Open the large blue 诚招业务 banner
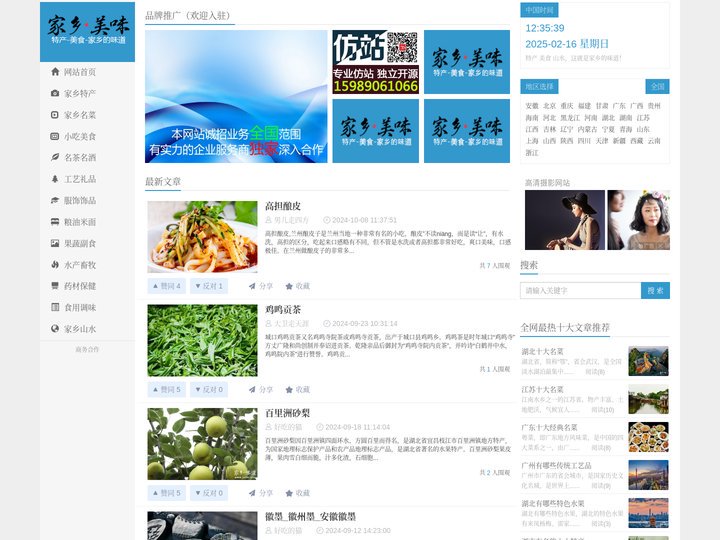 coord(236,96)
